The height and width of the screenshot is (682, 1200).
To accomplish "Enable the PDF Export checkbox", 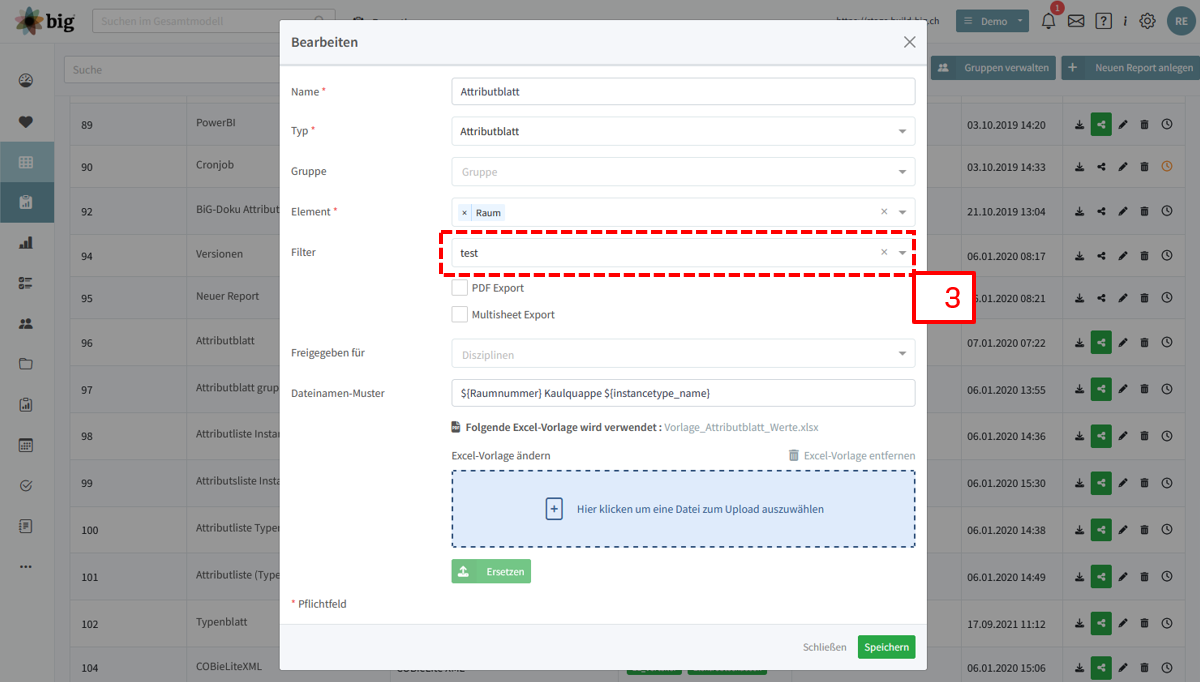I will (x=460, y=288).
